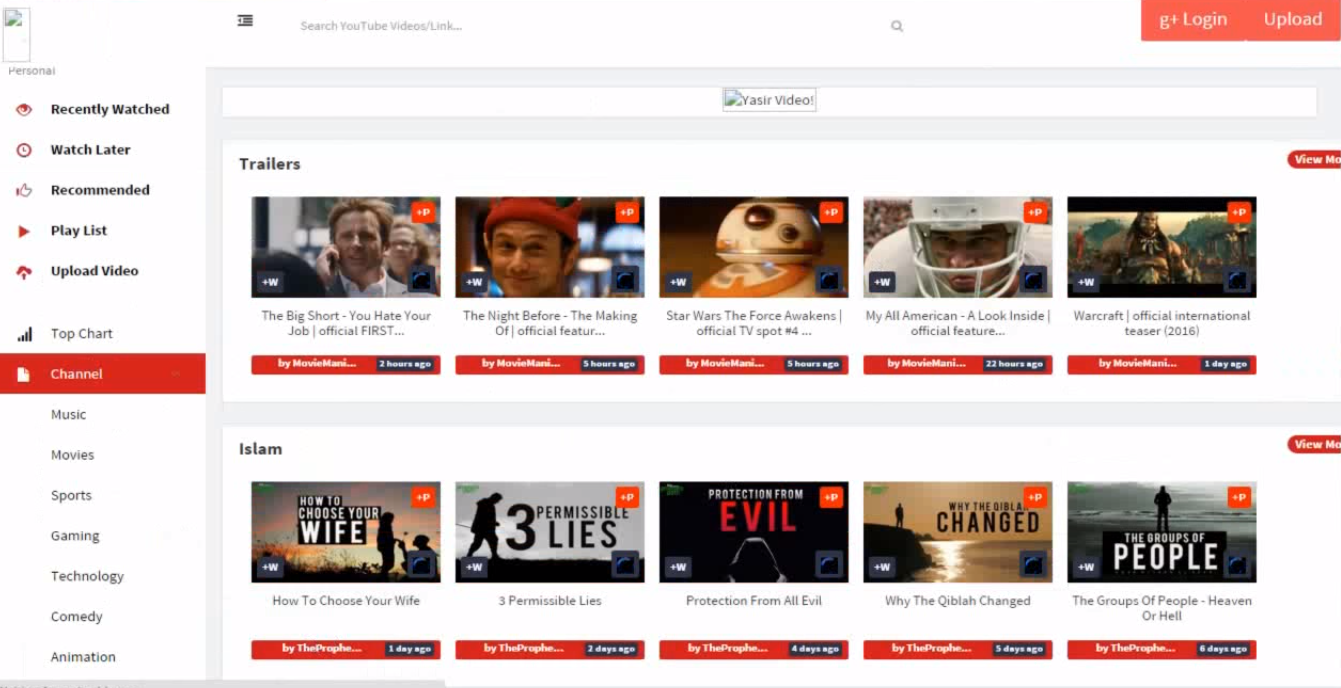1341x688 pixels.
Task: Collapse the Channel section in sidebar
Action: click(x=176, y=374)
